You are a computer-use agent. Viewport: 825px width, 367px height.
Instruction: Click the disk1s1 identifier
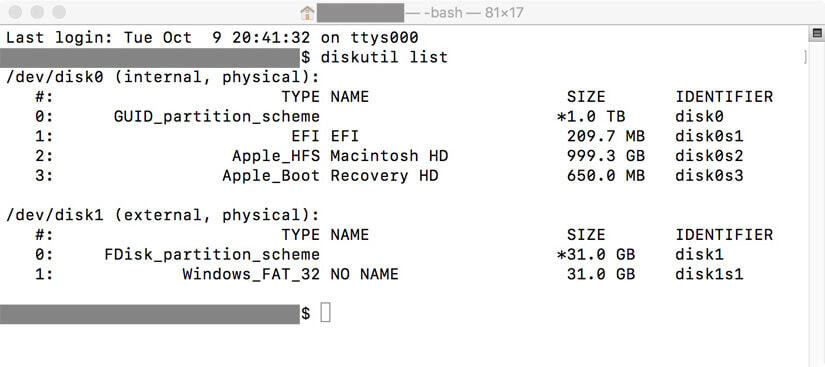(x=709, y=274)
